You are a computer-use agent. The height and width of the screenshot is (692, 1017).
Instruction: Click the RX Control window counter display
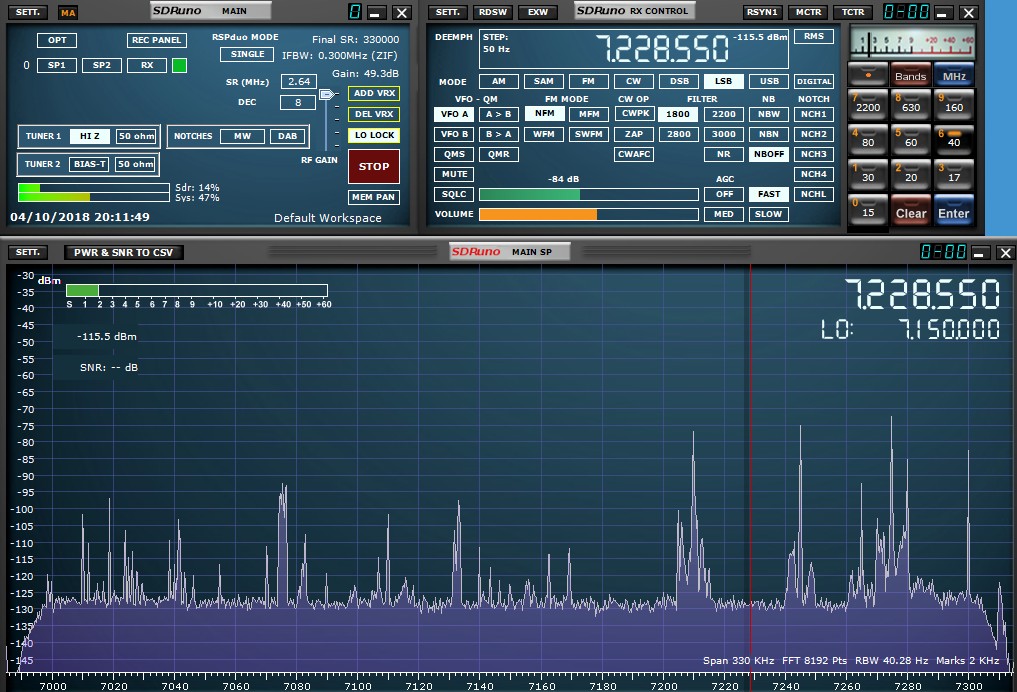[907, 12]
